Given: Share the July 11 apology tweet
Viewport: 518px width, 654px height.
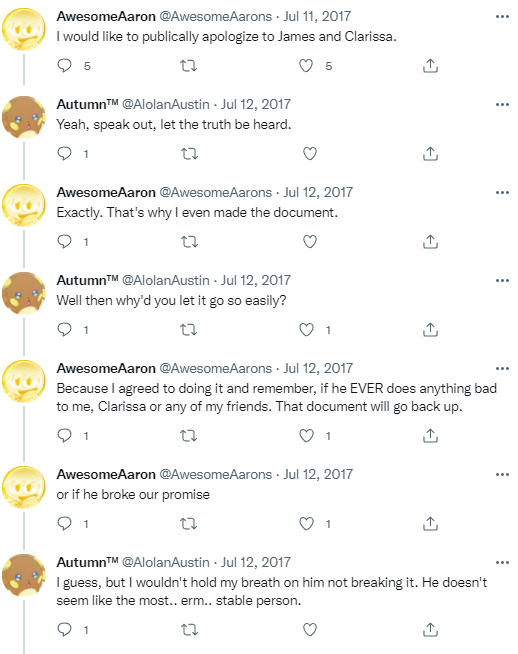Looking at the screenshot, I should [x=430, y=65].
